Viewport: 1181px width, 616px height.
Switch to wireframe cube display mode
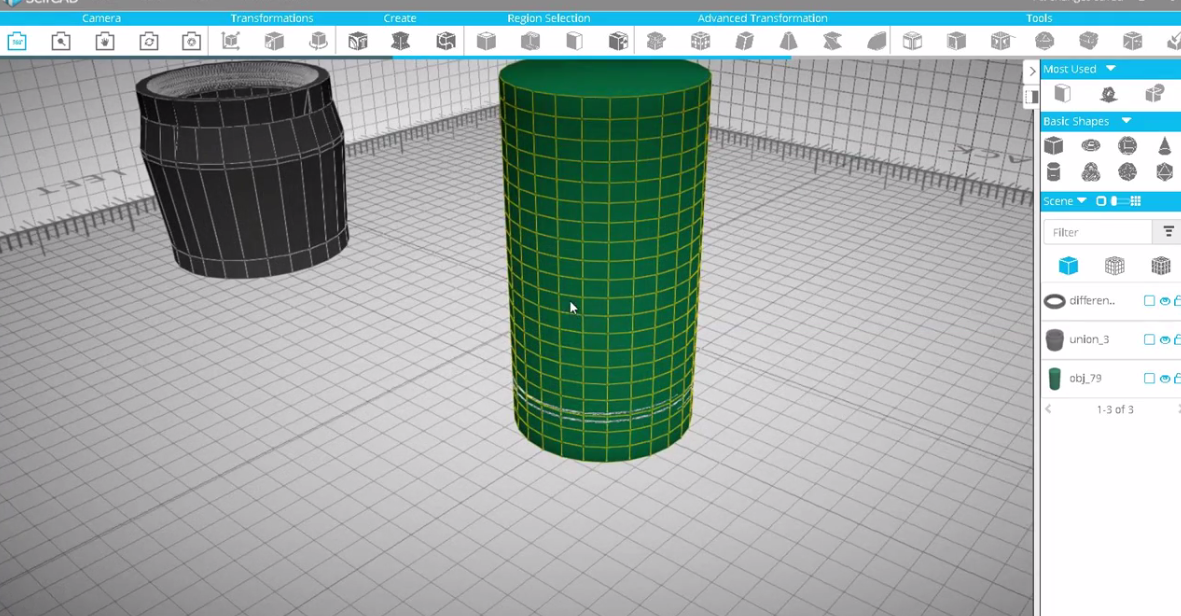(x=1115, y=265)
